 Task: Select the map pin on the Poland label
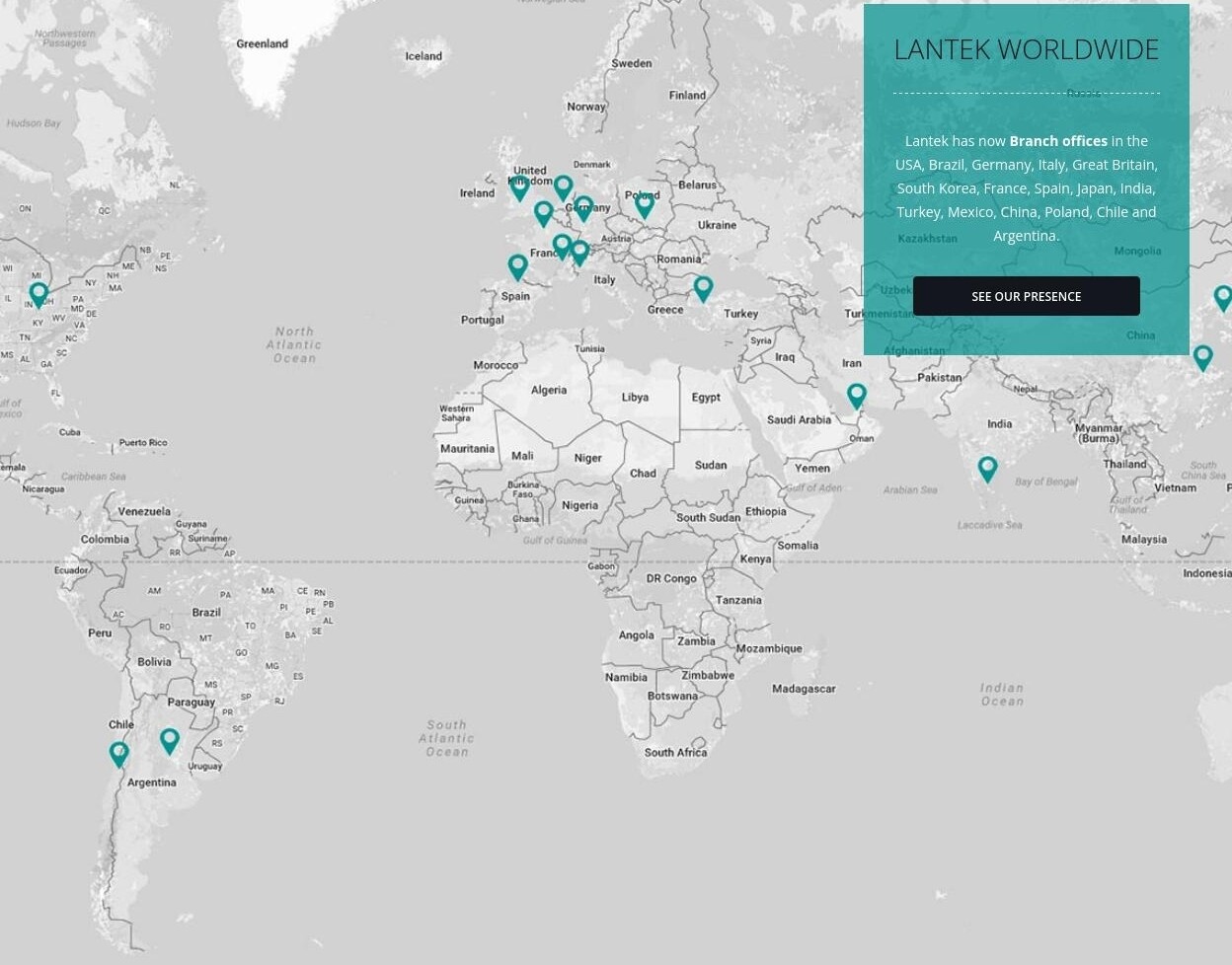tap(645, 205)
